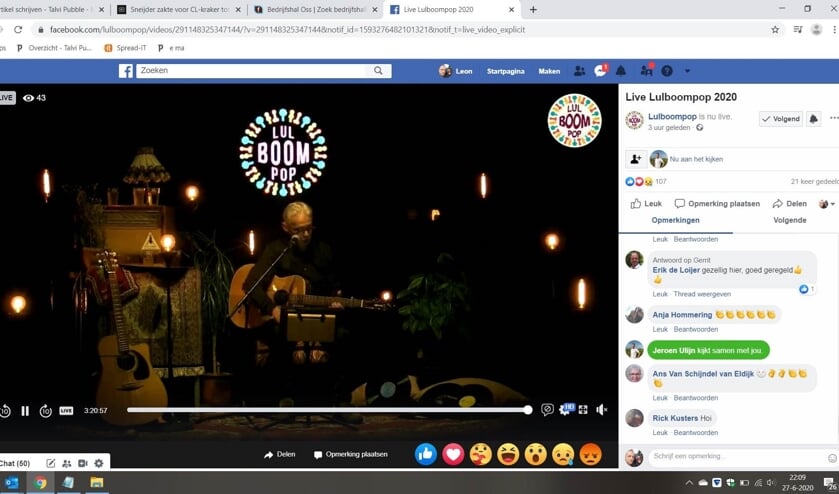This screenshot has width=839, height=494.
Task: Expand the comment-as profile selector
Action: point(827,203)
